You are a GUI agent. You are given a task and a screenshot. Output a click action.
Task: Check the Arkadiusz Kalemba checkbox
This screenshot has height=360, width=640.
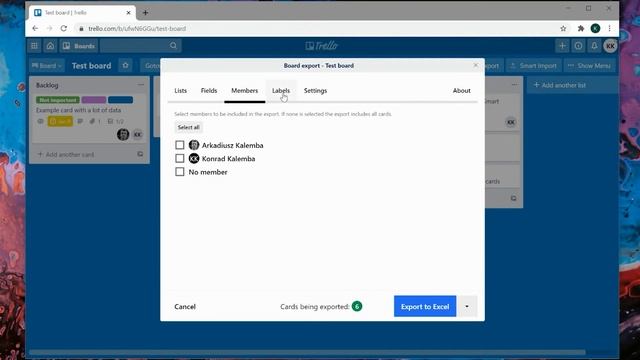pyautogui.click(x=180, y=145)
